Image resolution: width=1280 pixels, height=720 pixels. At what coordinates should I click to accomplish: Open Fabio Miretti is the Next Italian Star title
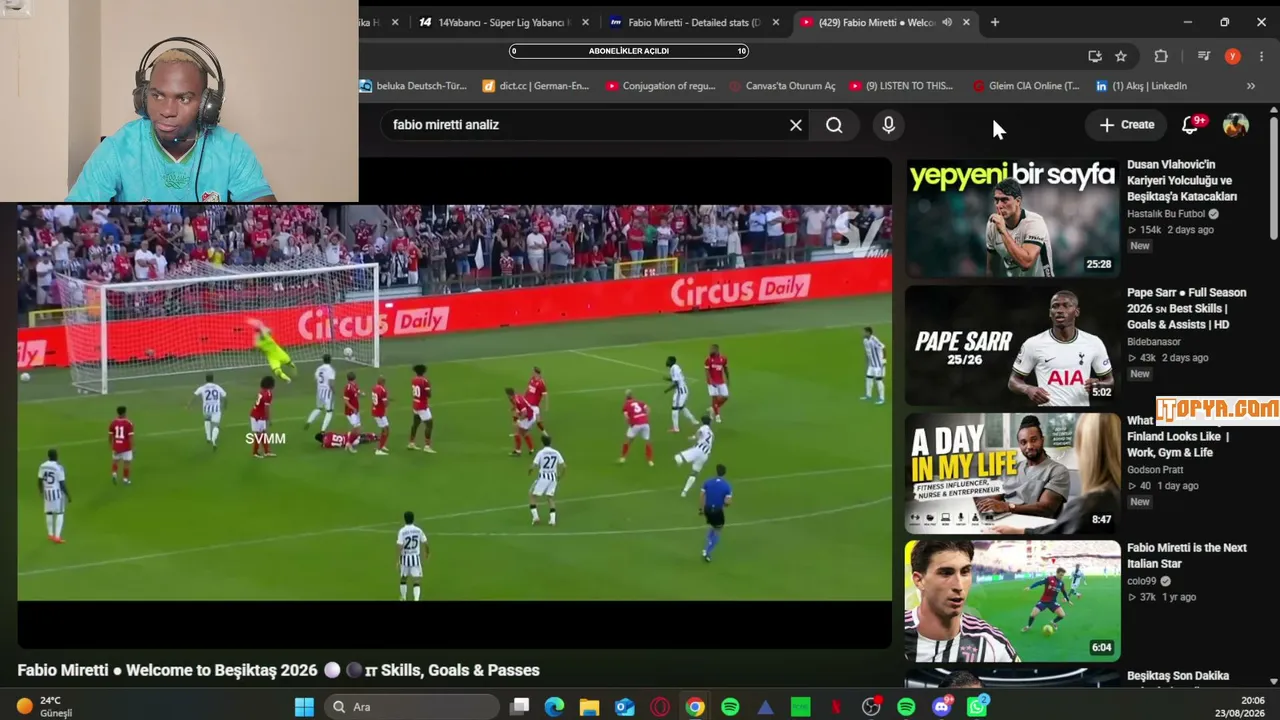[1187, 556]
